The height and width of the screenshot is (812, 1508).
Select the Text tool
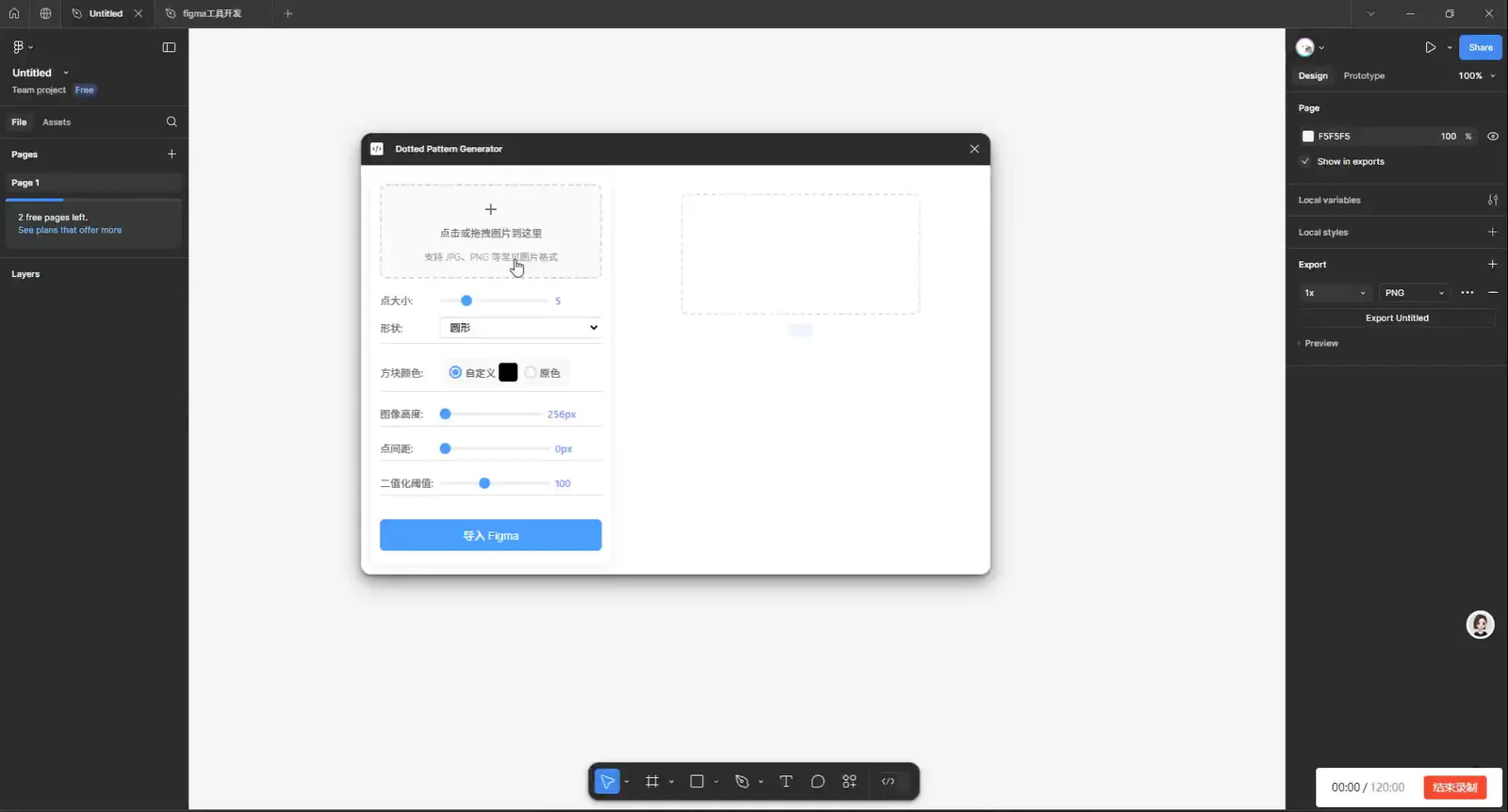[x=786, y=781]
